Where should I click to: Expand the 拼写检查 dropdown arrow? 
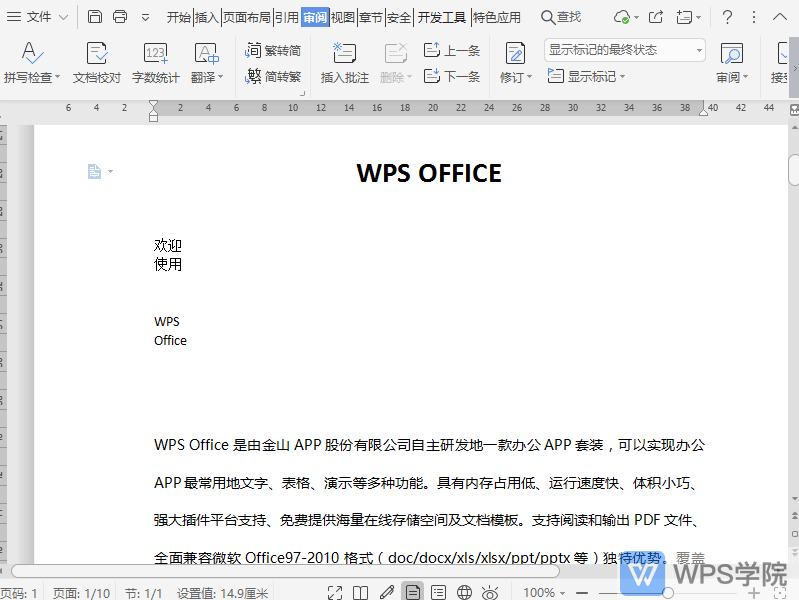(x=58, y=77)
